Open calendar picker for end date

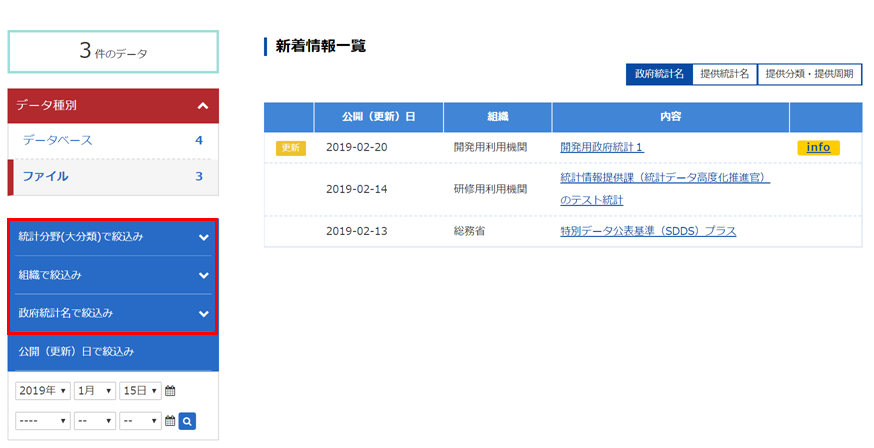coord(171,421)
